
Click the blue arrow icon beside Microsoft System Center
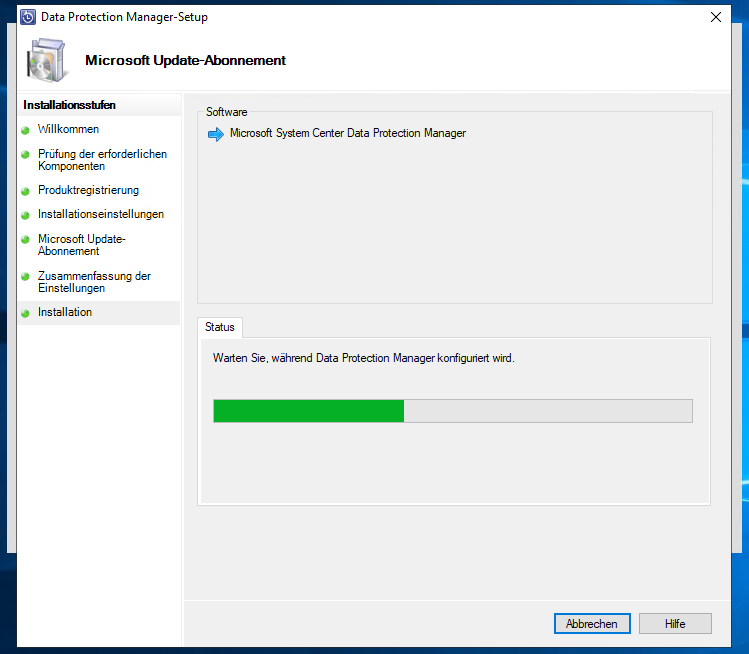[216, 134]
